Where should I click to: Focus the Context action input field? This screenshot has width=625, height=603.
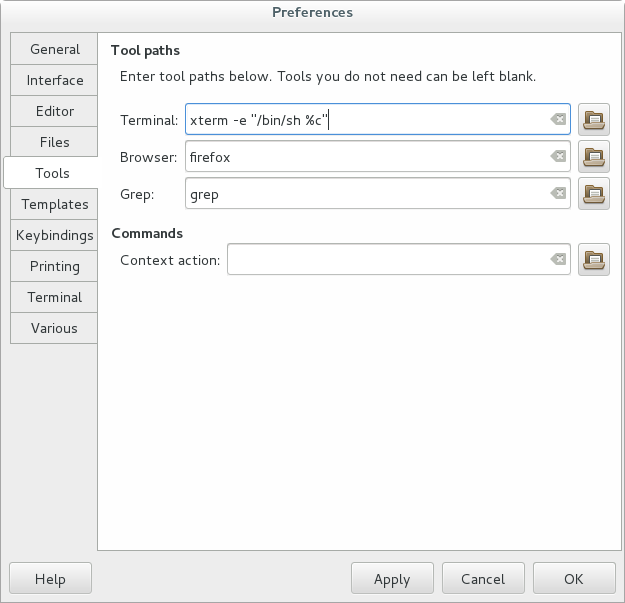[385, 260]
